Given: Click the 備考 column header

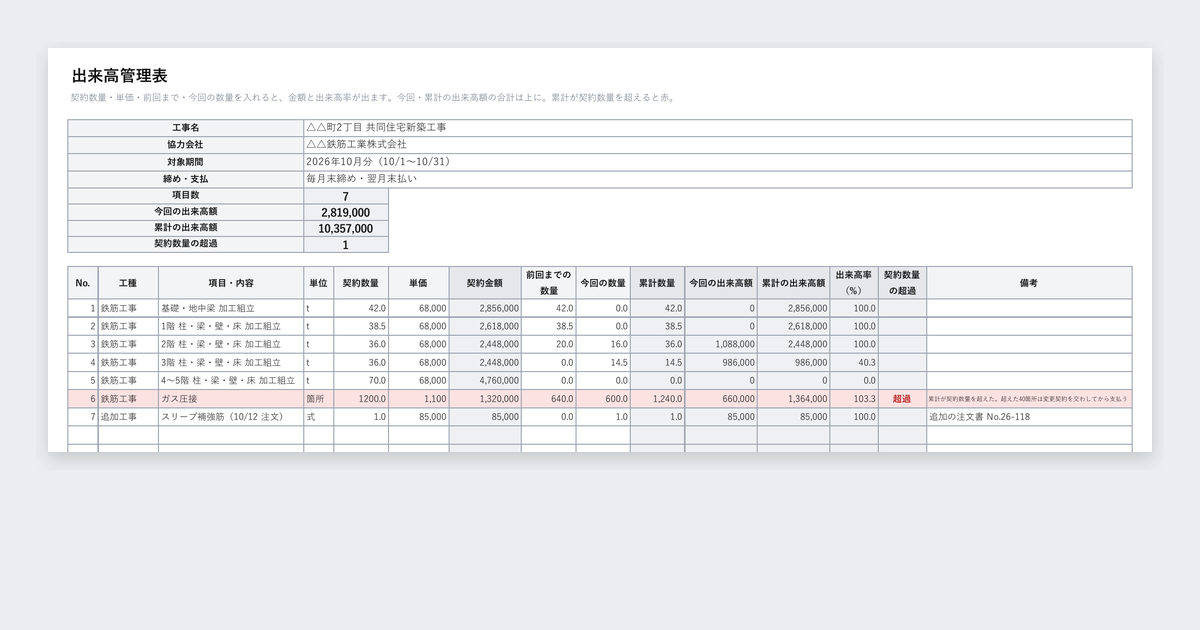Looking at the screenshot, I should pyautogui.click(x=1029, y=283).
